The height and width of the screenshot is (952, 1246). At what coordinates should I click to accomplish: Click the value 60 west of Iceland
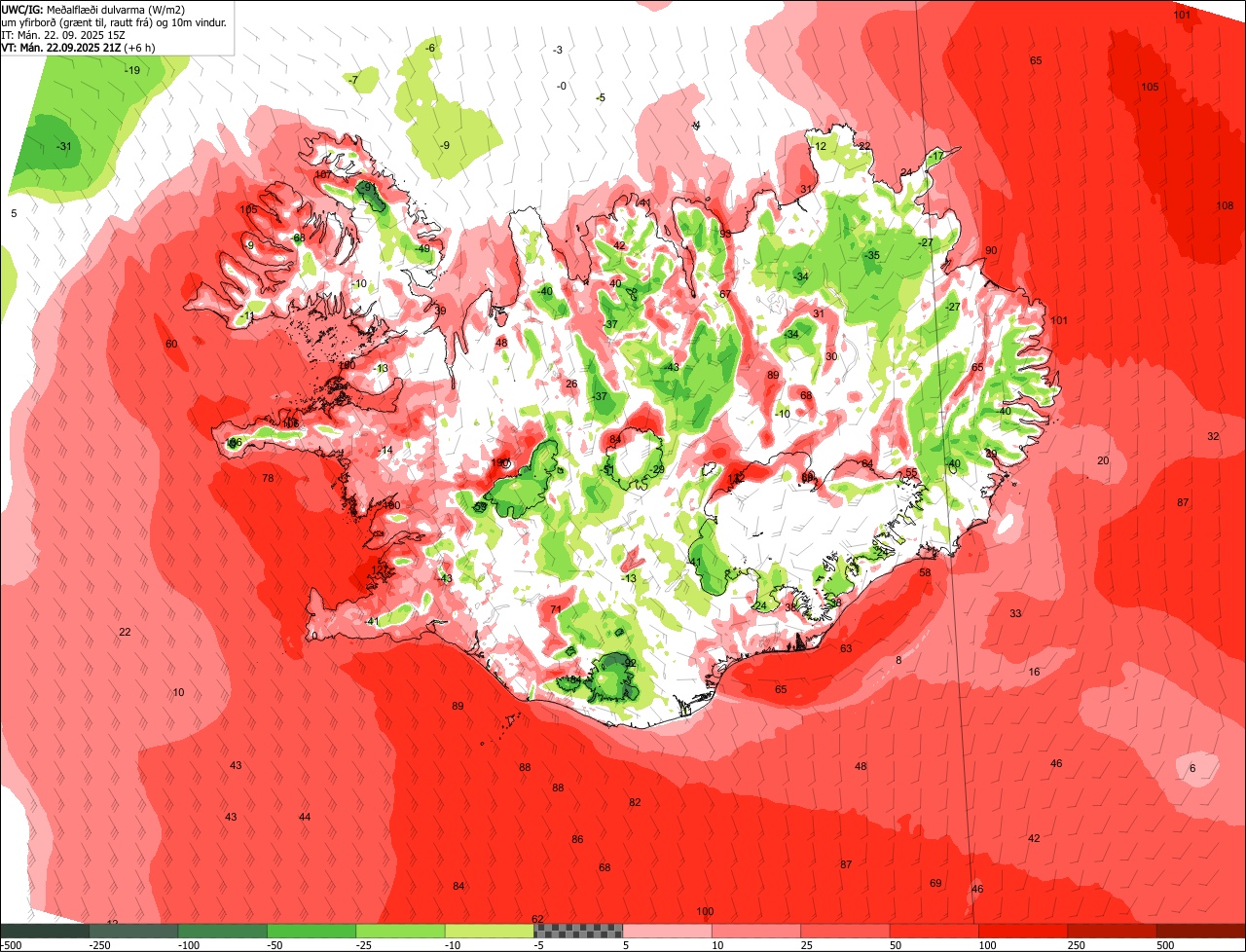[x=171, y=344]
